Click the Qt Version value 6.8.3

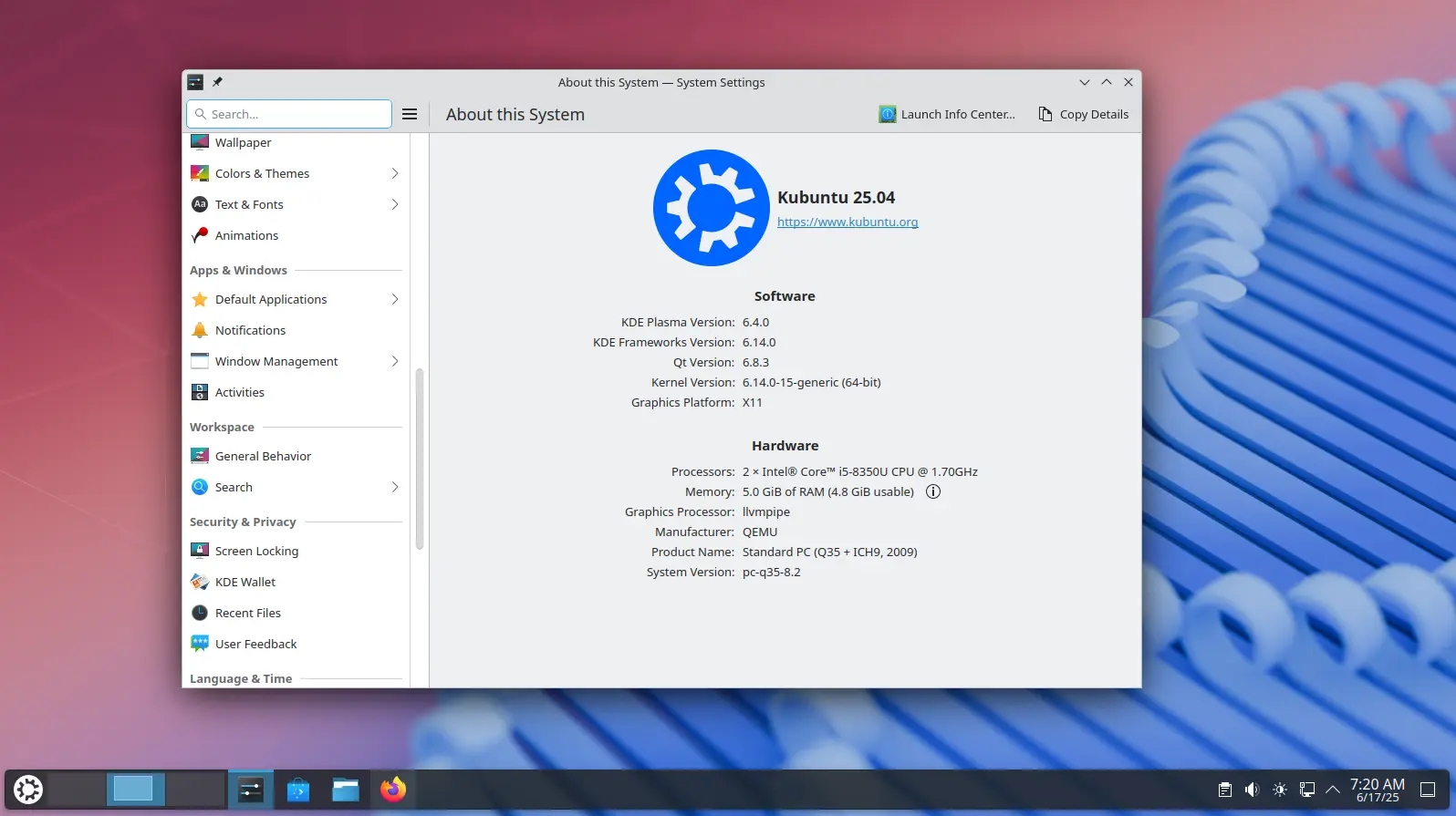[755, 362]
